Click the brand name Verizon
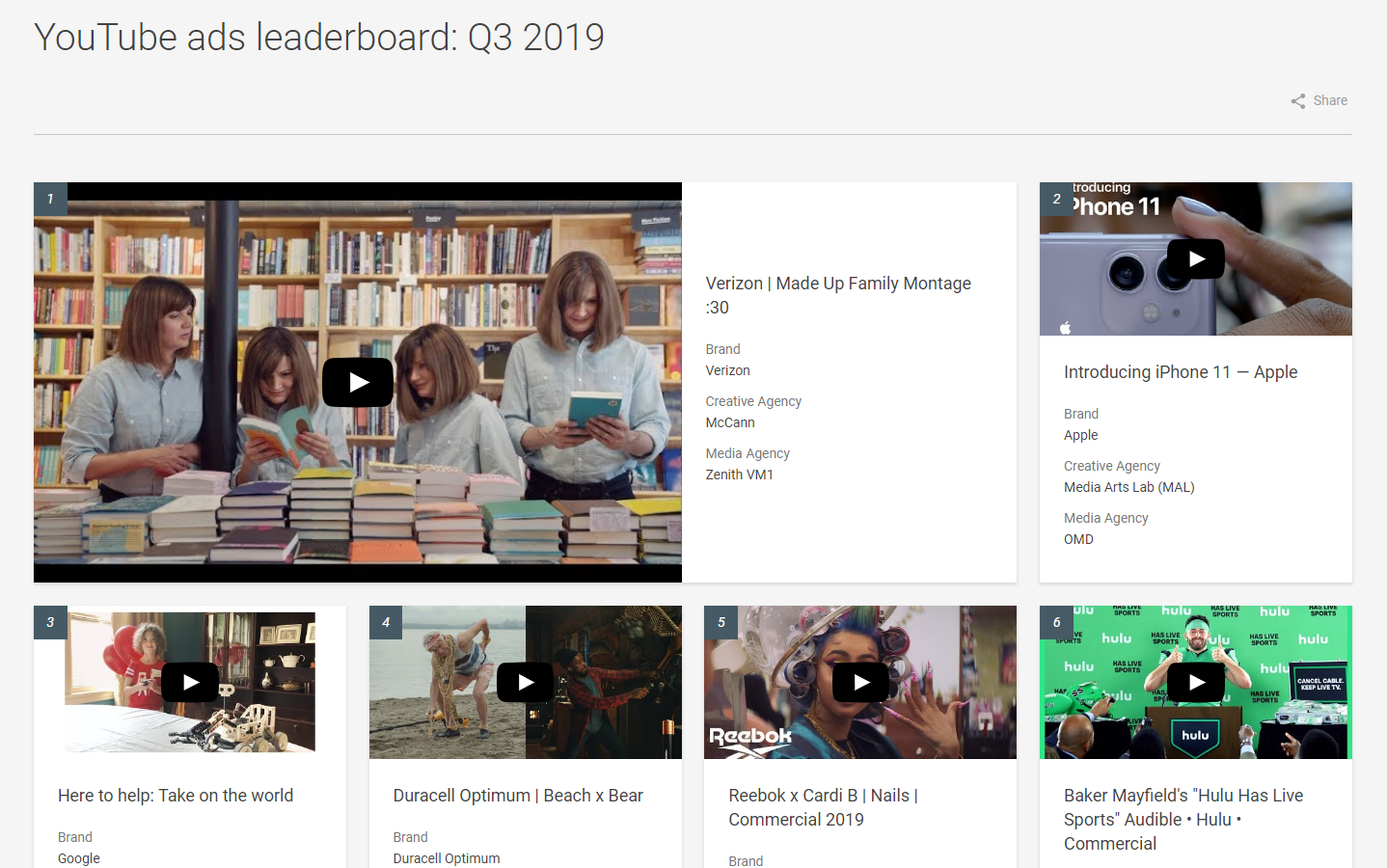1387x868 pixels. point(727,370)
